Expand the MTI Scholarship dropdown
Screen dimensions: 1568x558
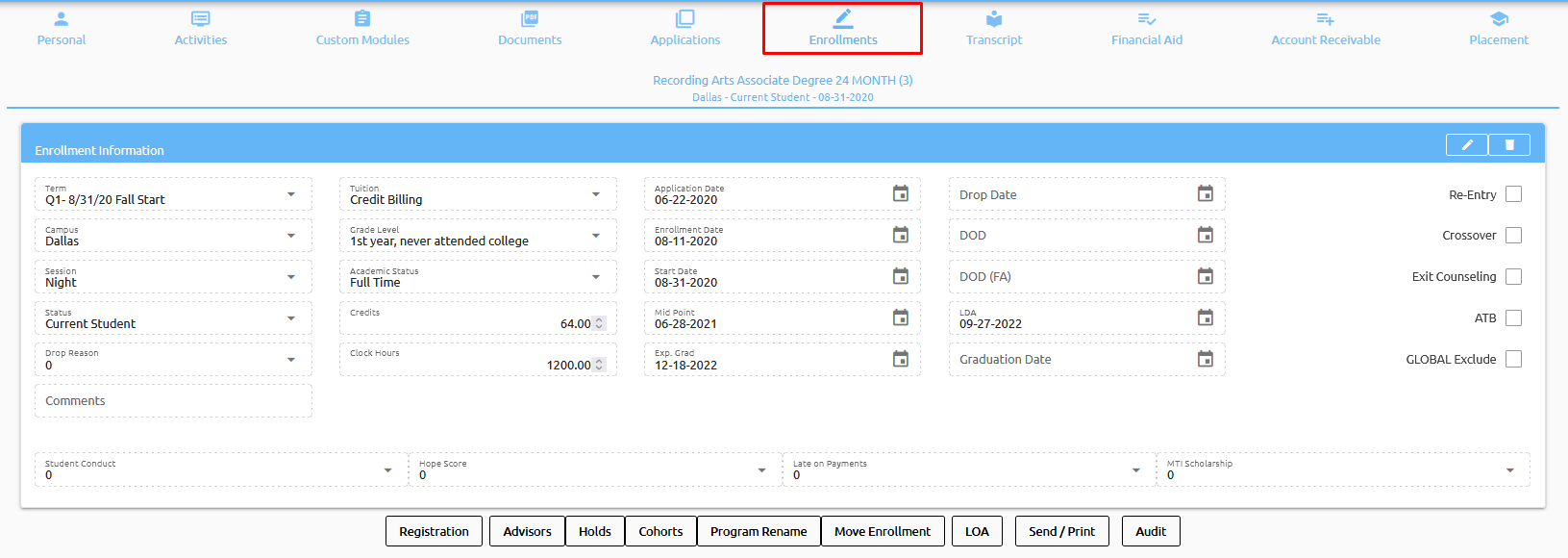(x=1509, y=470)
